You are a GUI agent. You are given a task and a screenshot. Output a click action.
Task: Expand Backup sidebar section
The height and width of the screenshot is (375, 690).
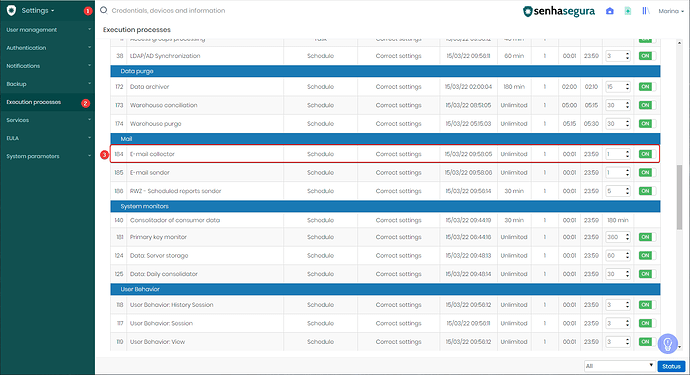48,84
